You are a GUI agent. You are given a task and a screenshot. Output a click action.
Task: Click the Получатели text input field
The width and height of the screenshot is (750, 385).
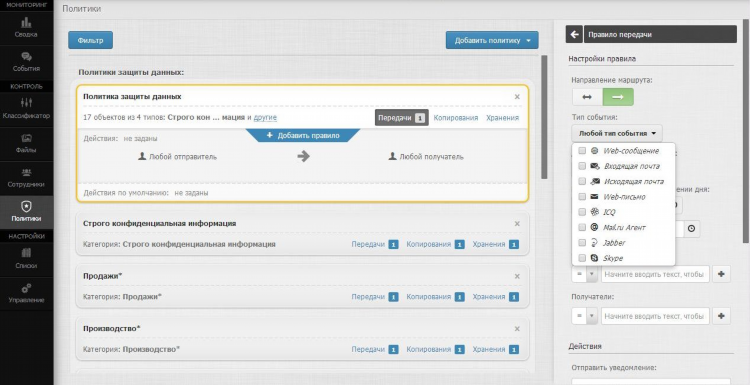(655, 316)
